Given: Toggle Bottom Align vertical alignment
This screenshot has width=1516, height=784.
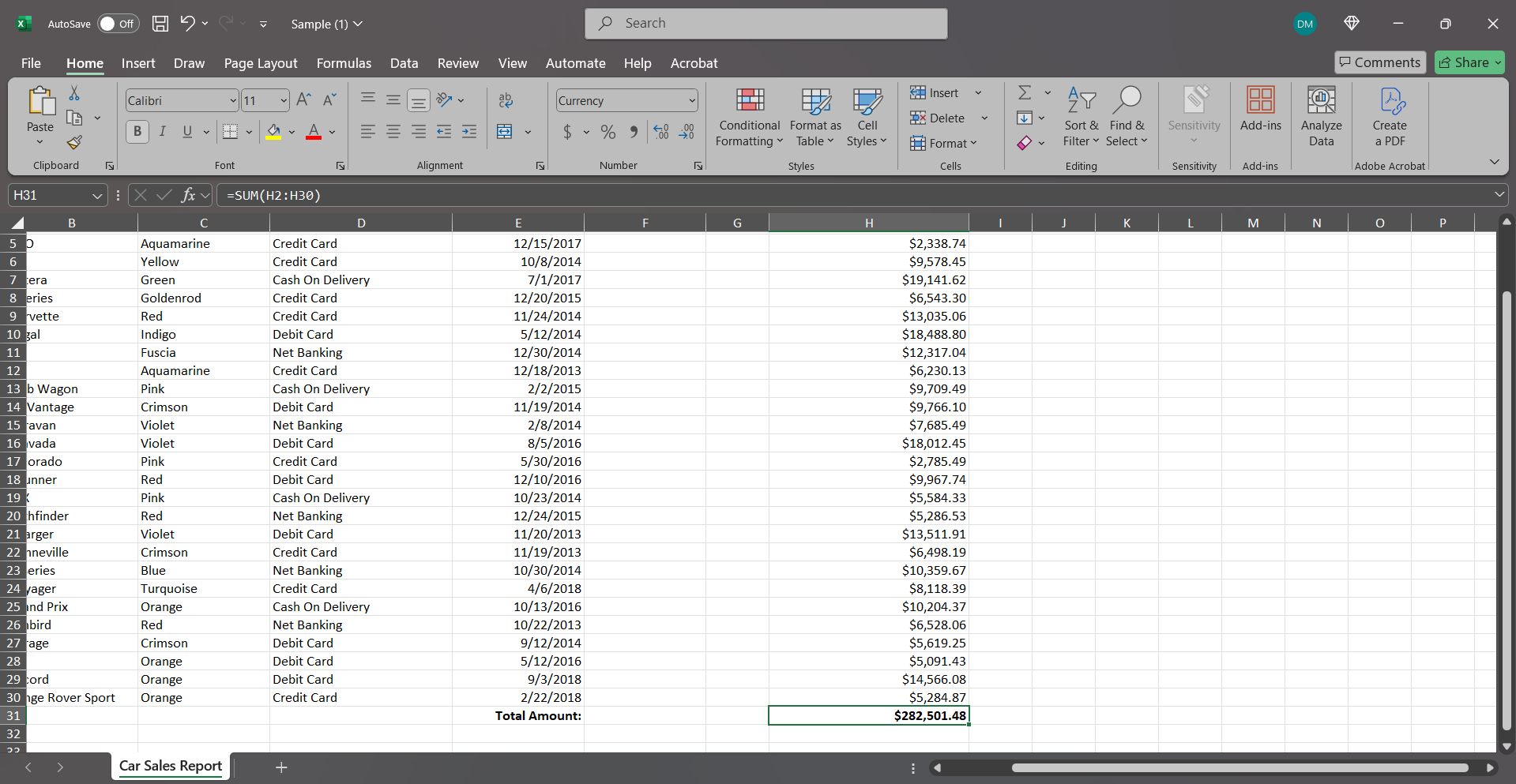Looking at the screenshot, I should pyautogui.click(x=419, y=100).
